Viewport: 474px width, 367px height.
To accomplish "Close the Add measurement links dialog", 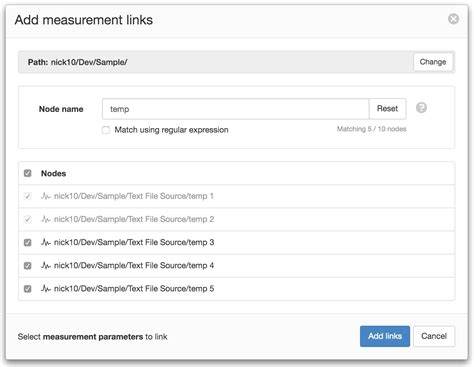I will (453, 19).
